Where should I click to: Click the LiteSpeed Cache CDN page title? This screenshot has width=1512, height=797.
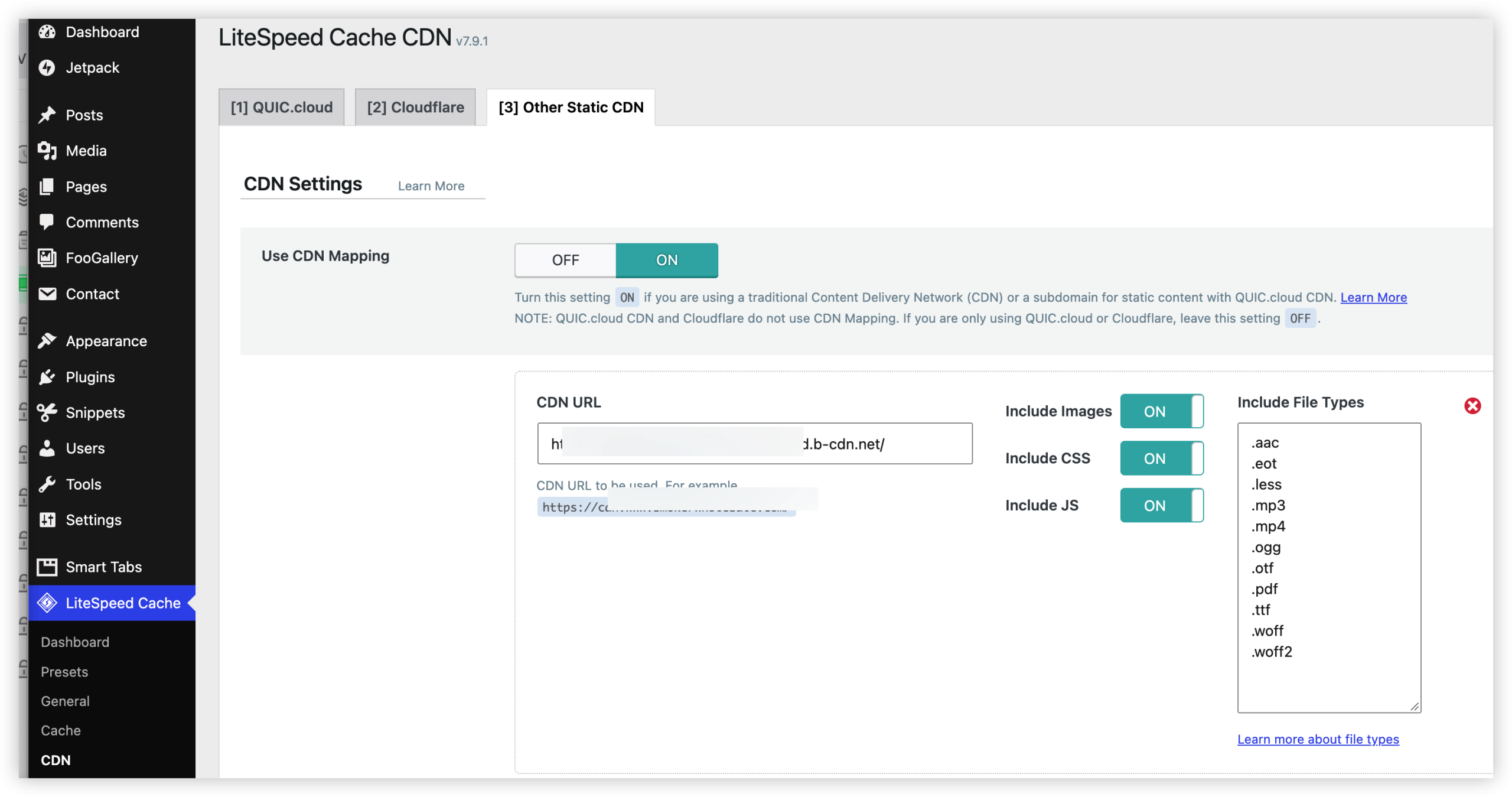click(x=335, y=37)
